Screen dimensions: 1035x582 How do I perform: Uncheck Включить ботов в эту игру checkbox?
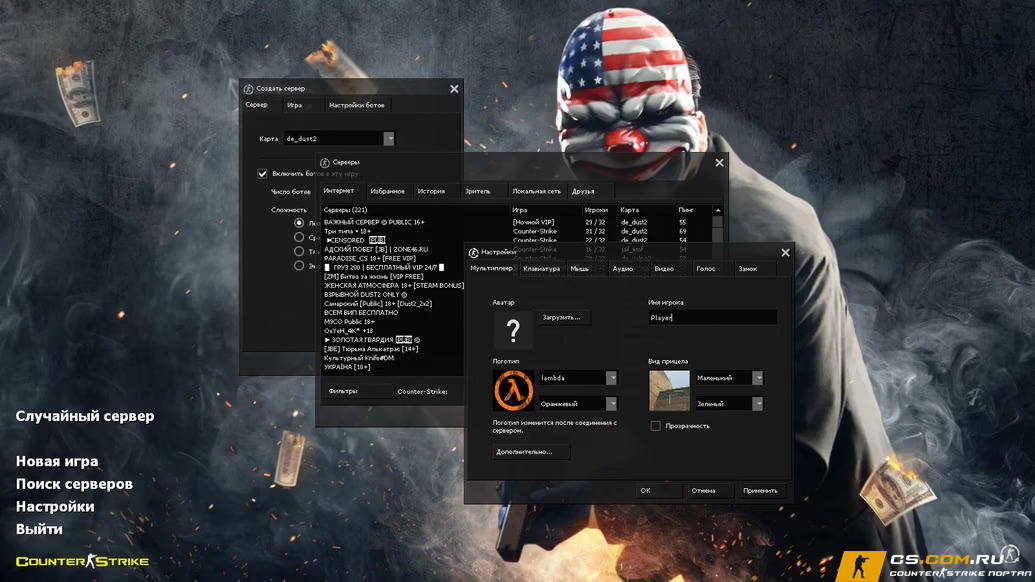[x=262, y=174]
